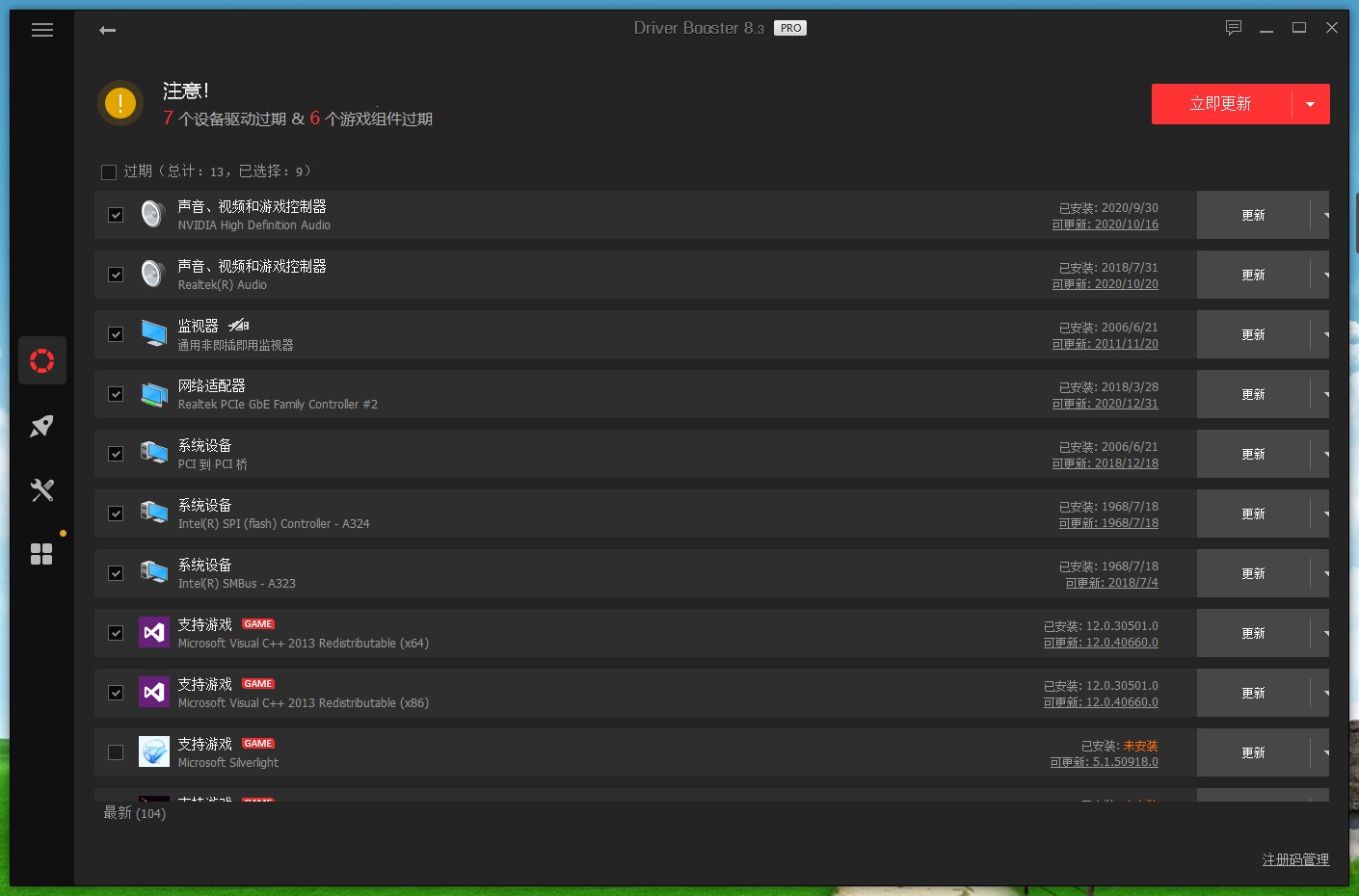Image resolution: width=1359 pixels, height=896 pixels.
Task: Open update dropdown for NVIDIA audio row
Action: coord(1322,215)
